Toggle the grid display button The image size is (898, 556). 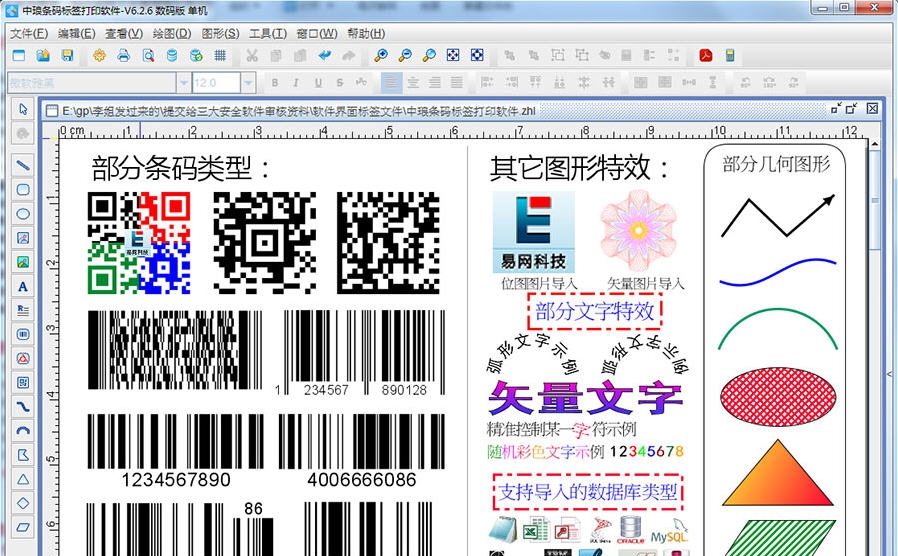(220, 55)
